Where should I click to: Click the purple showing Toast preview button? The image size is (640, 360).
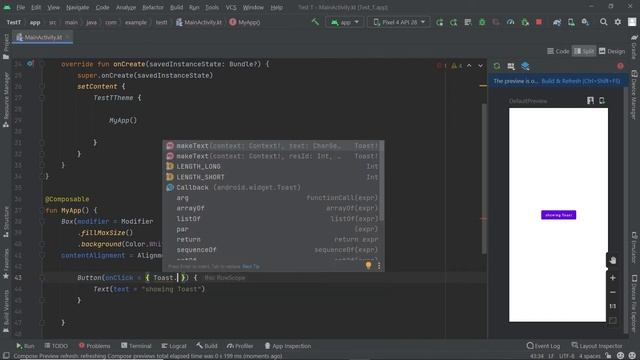pos(558,215)
